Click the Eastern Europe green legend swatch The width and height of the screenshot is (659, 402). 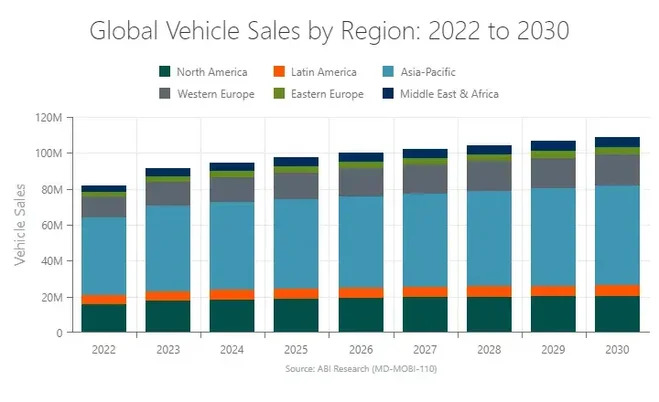click(281, 94)
